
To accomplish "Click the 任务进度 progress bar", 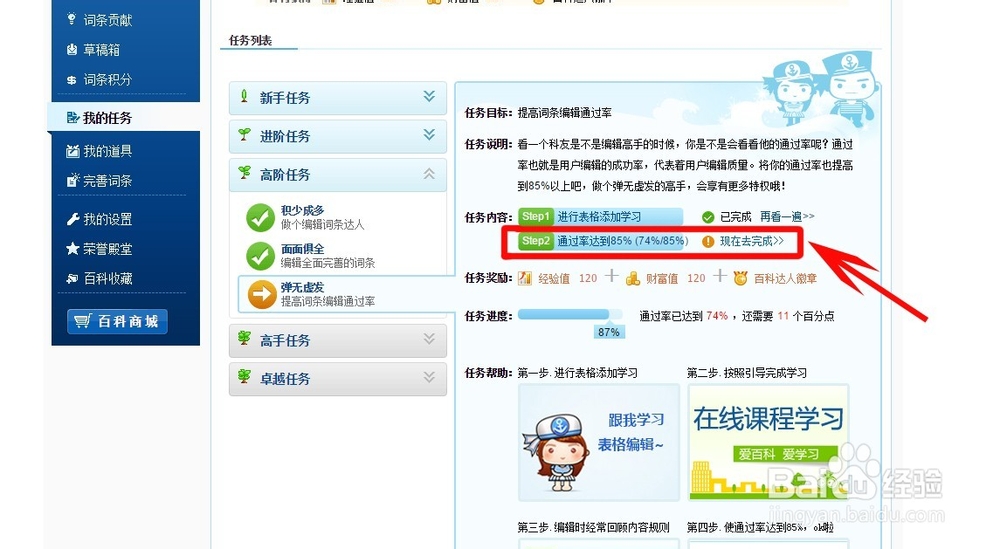I will (x=570, y=314).
